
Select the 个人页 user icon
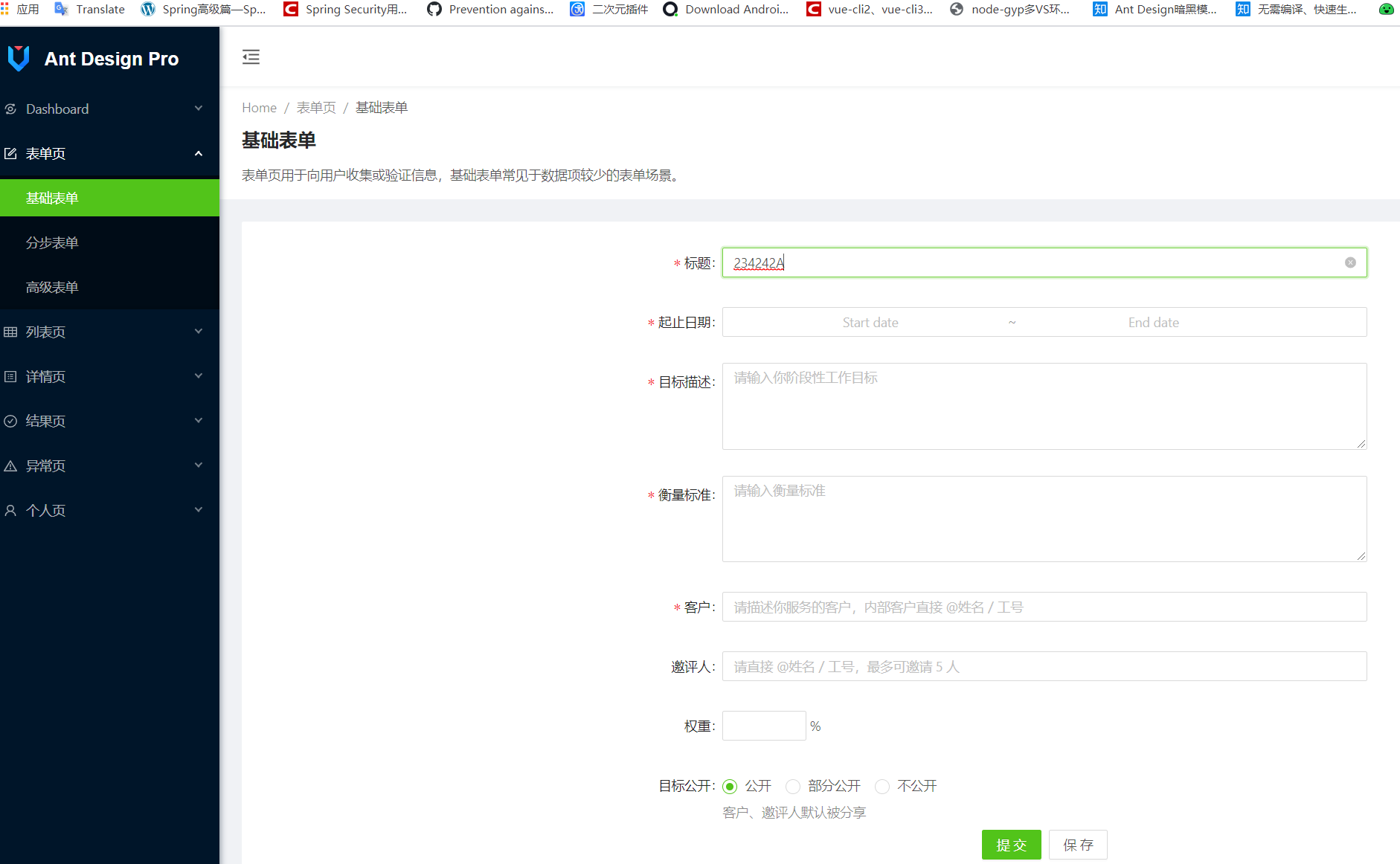click(10, 510)
